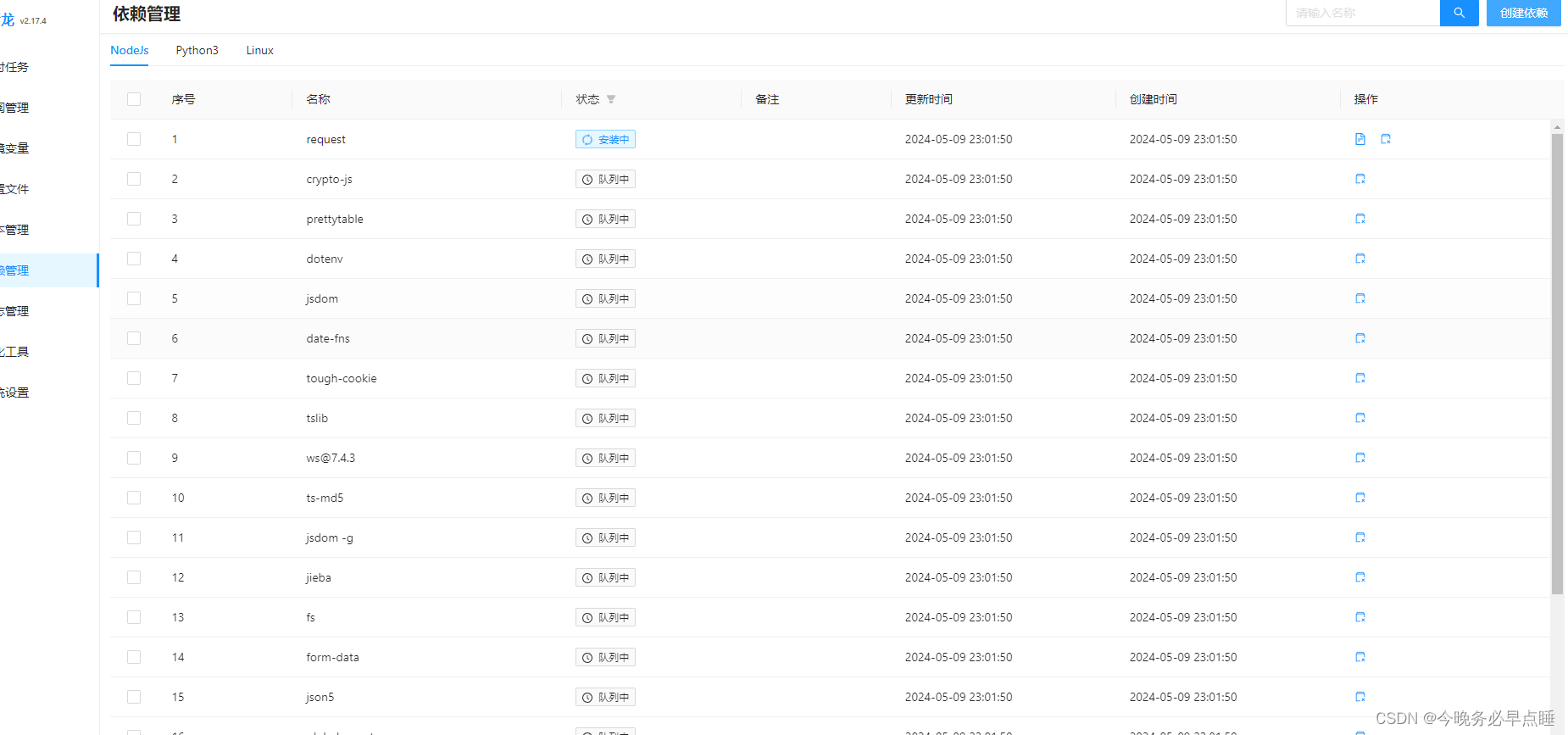Click the 创建依赖 button
Image resolution: width=1568 pixels, height=735 pixels.
(x=1523, y=13)
